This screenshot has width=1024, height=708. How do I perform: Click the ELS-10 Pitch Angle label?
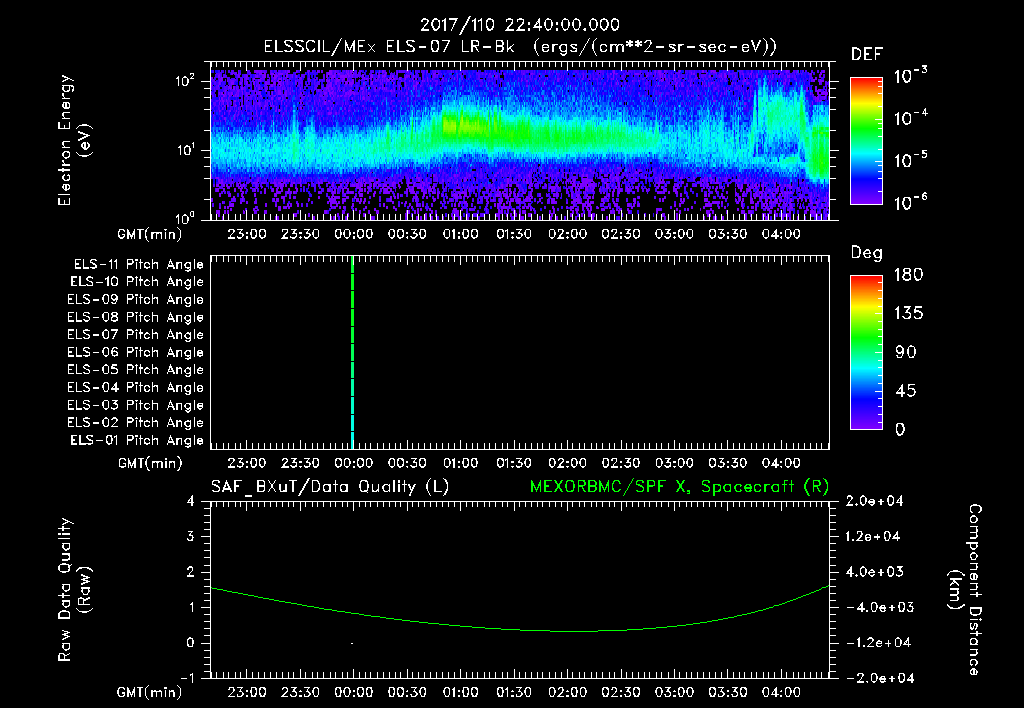pyautogui.click(x=137, y=282)
